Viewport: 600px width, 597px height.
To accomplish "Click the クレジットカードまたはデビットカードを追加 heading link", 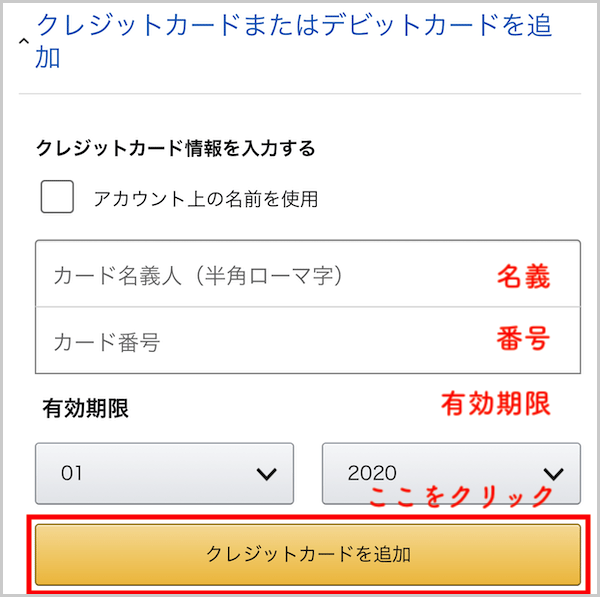I will tap(293, 40).
